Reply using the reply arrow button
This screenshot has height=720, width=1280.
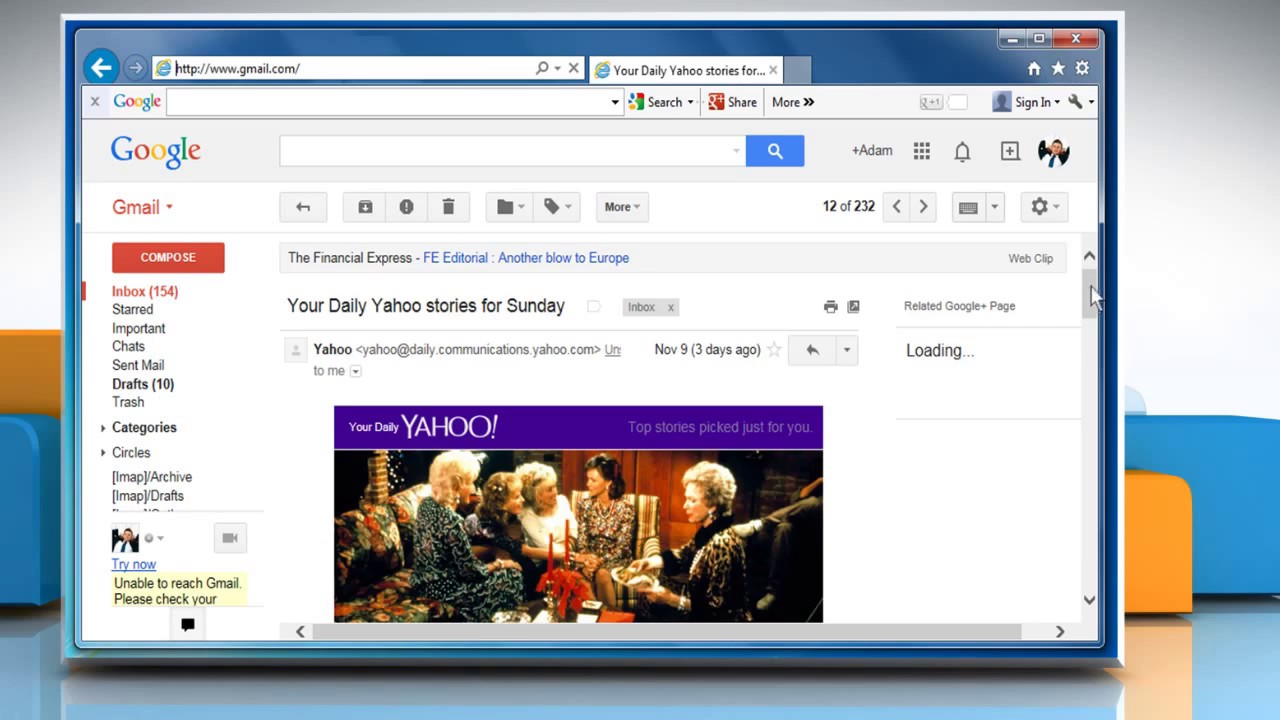click(x=812, y=350)
